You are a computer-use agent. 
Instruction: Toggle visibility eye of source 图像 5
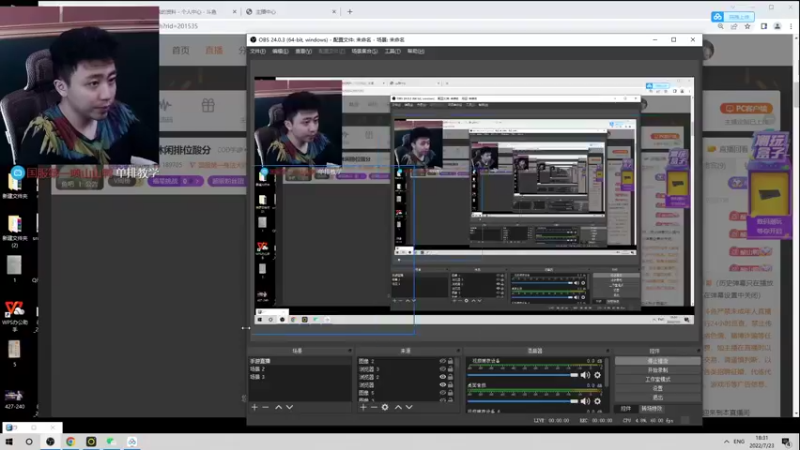coord(442,393)
